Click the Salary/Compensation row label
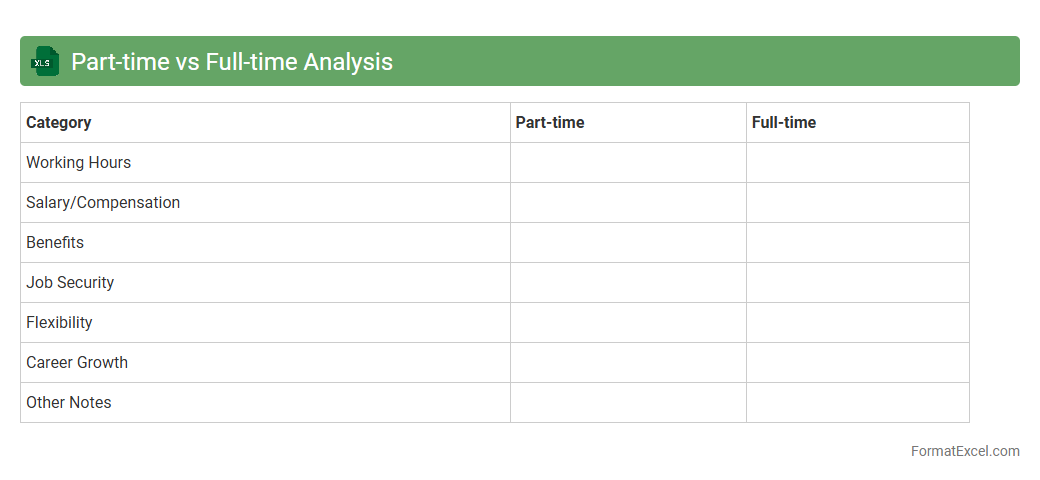The image size is (1040, 480). point(103,203)
